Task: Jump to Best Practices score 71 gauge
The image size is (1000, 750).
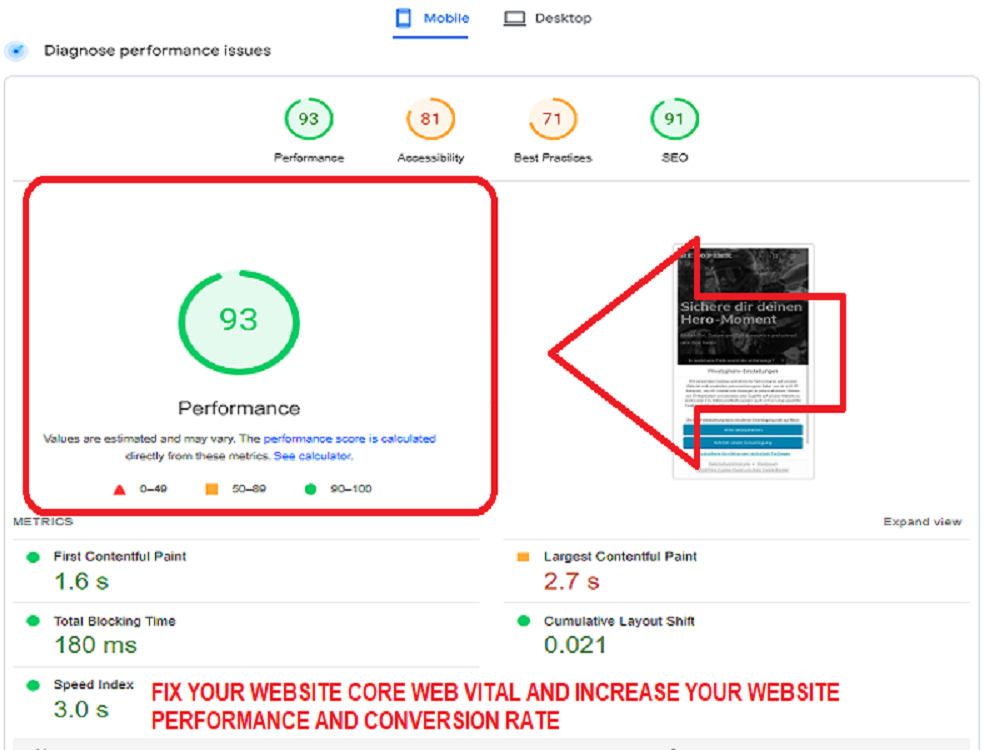Action: [552, 119]
